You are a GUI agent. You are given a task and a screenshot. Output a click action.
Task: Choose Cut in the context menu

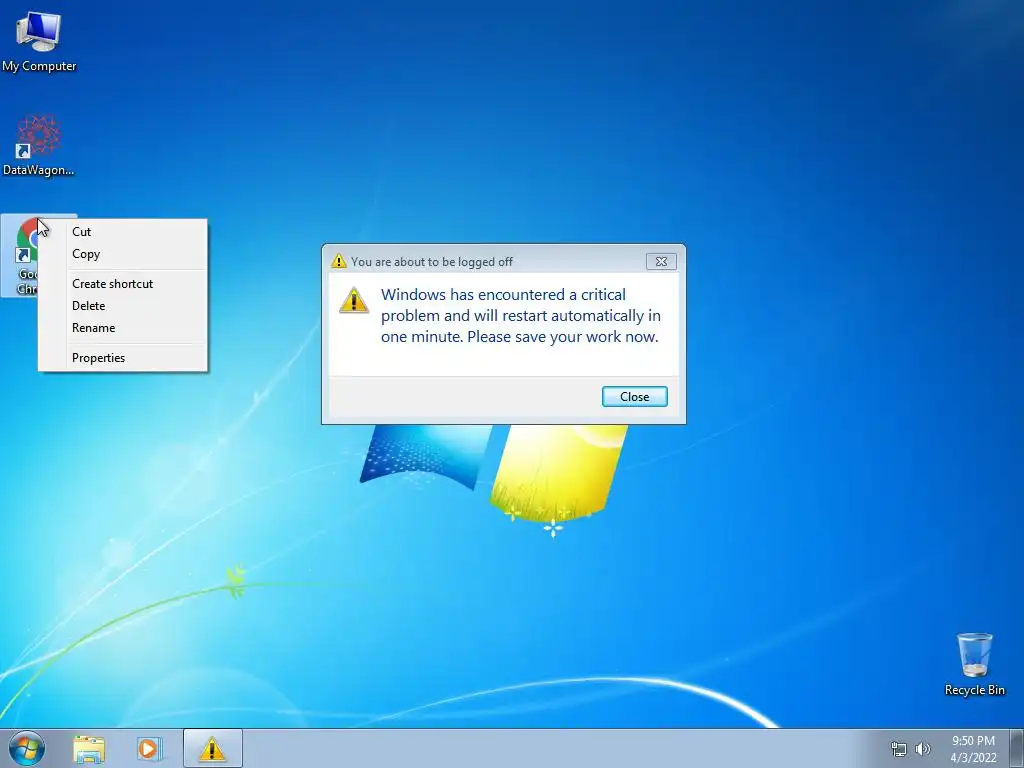[123, 232]
